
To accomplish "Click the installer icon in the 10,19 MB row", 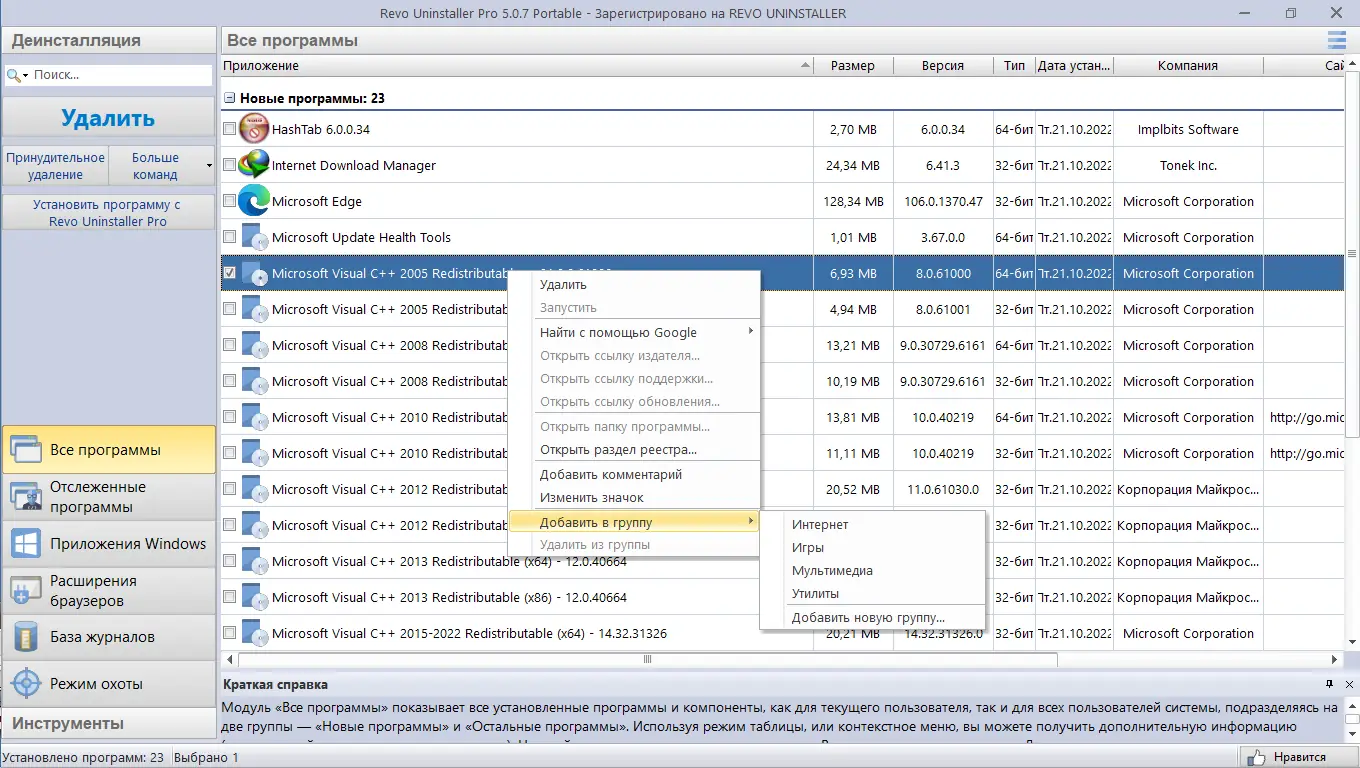I will pyautogui.click(x=255, y=381).
